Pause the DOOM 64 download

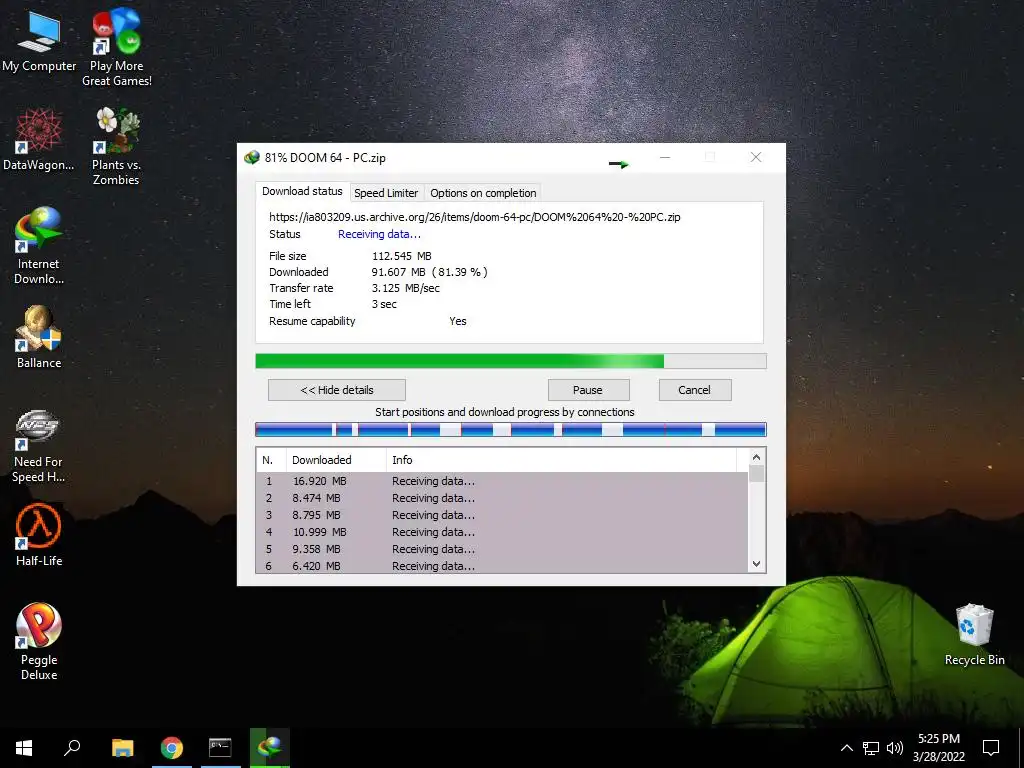(588, 390)
